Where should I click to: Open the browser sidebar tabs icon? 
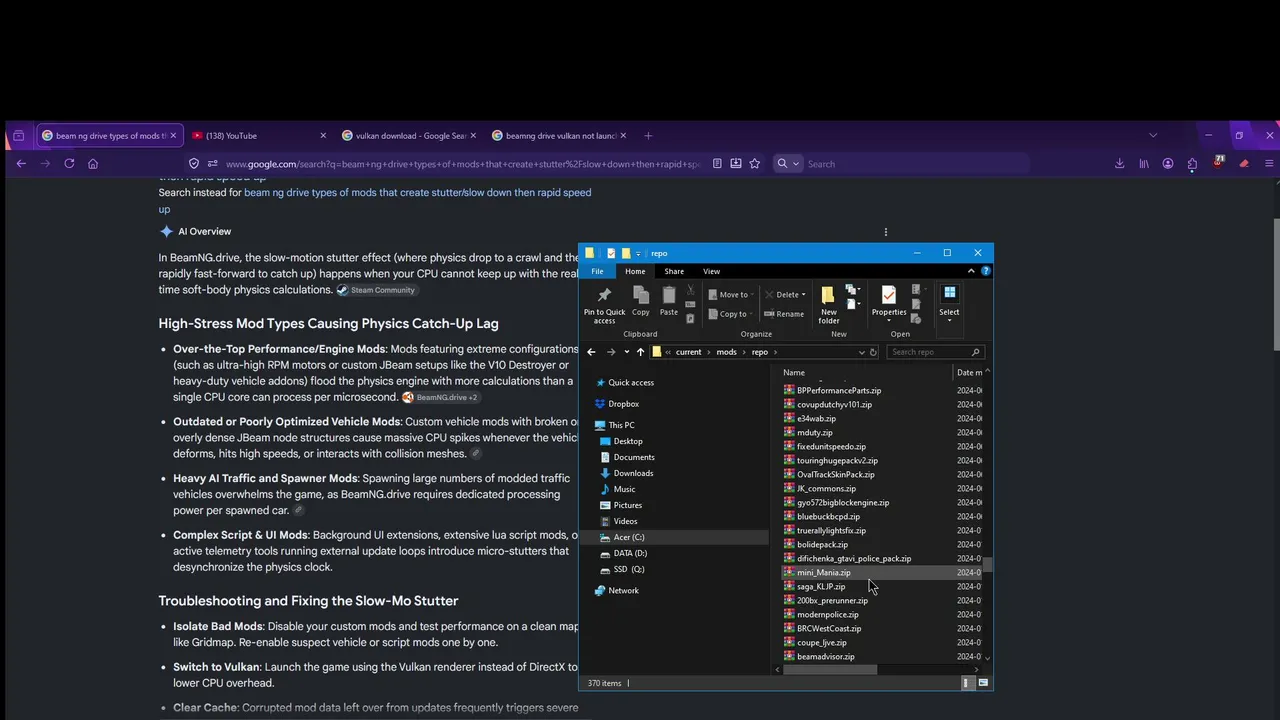click(18, 136)
